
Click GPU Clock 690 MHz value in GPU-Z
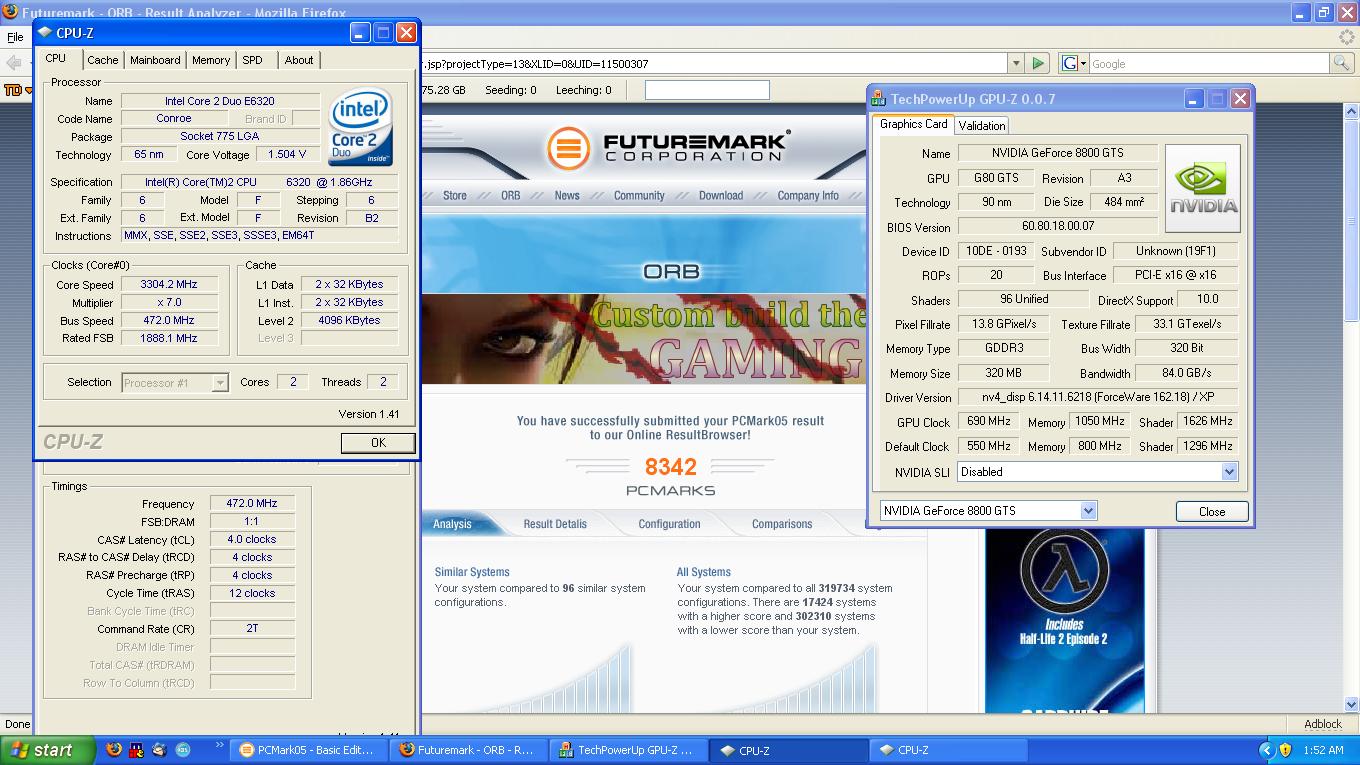[x=988, y=422]
